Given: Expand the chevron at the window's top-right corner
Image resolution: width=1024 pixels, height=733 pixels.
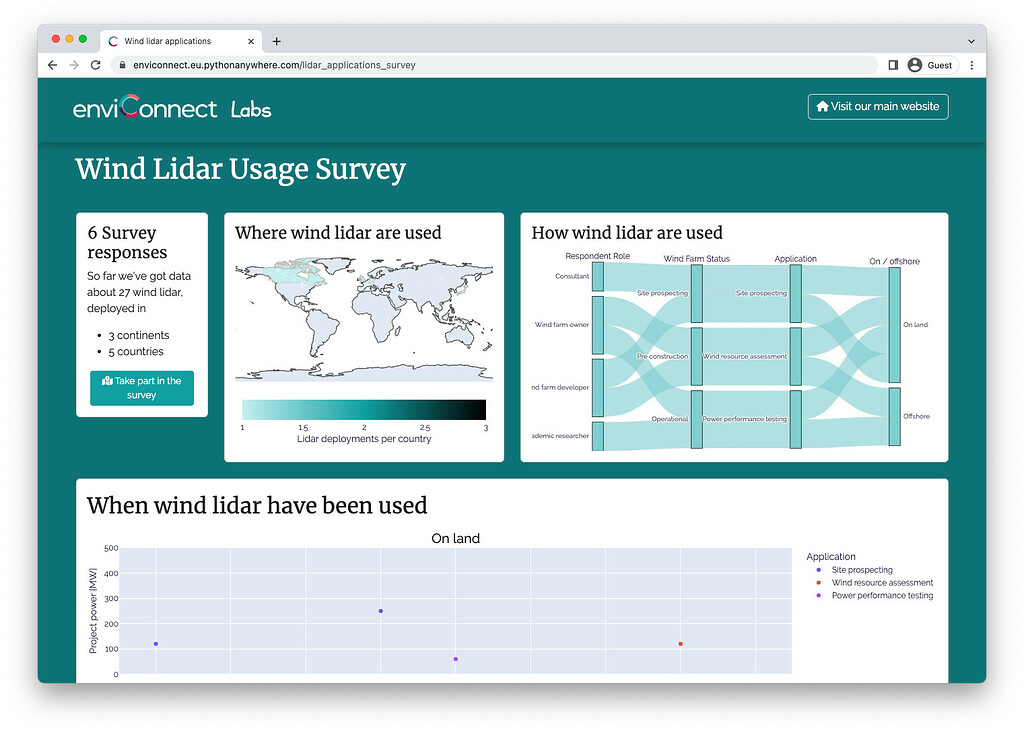Looking at the screenshot, I should [x=969, y=41].
